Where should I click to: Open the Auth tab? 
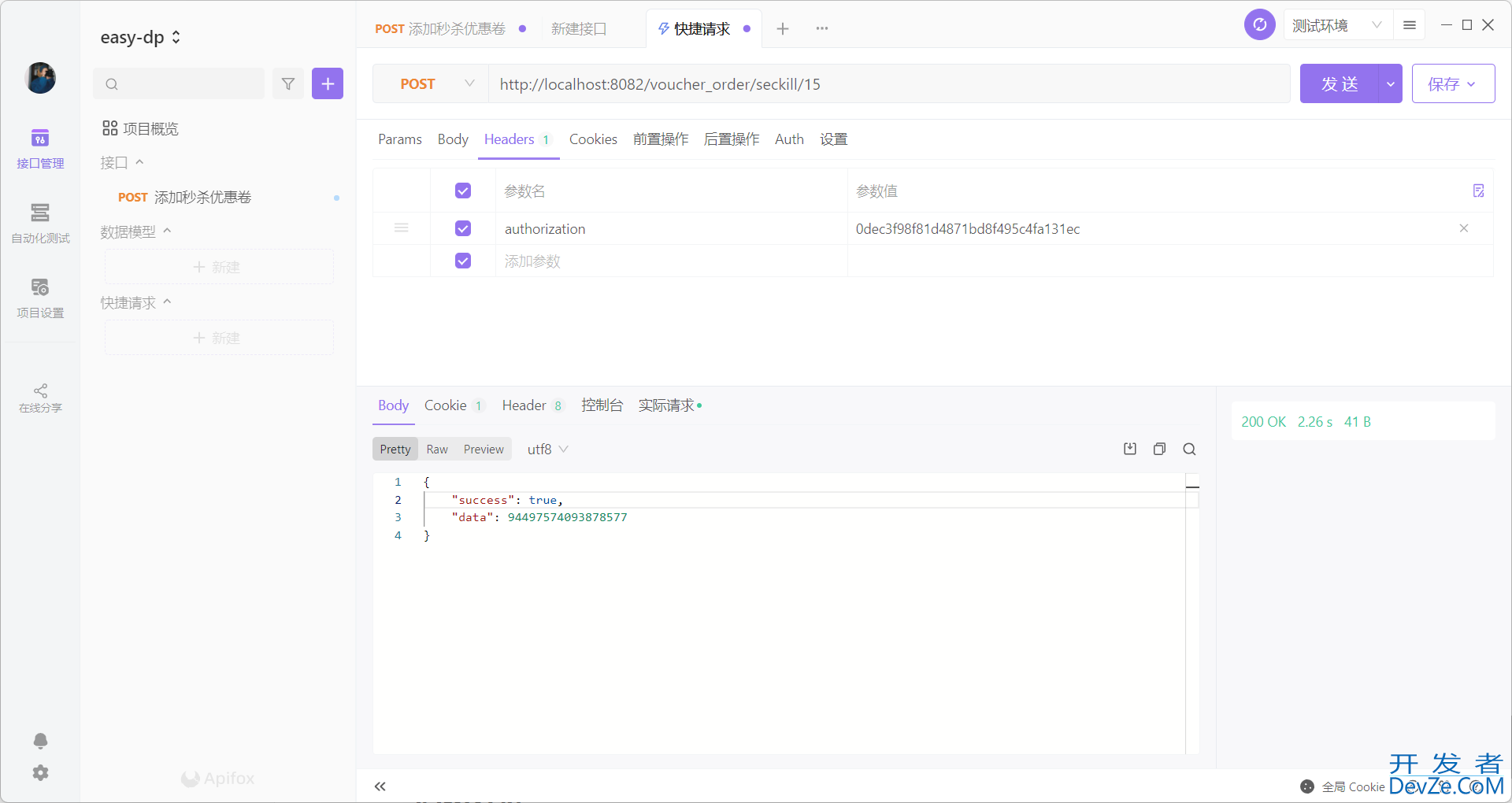[x=789, y=139]
